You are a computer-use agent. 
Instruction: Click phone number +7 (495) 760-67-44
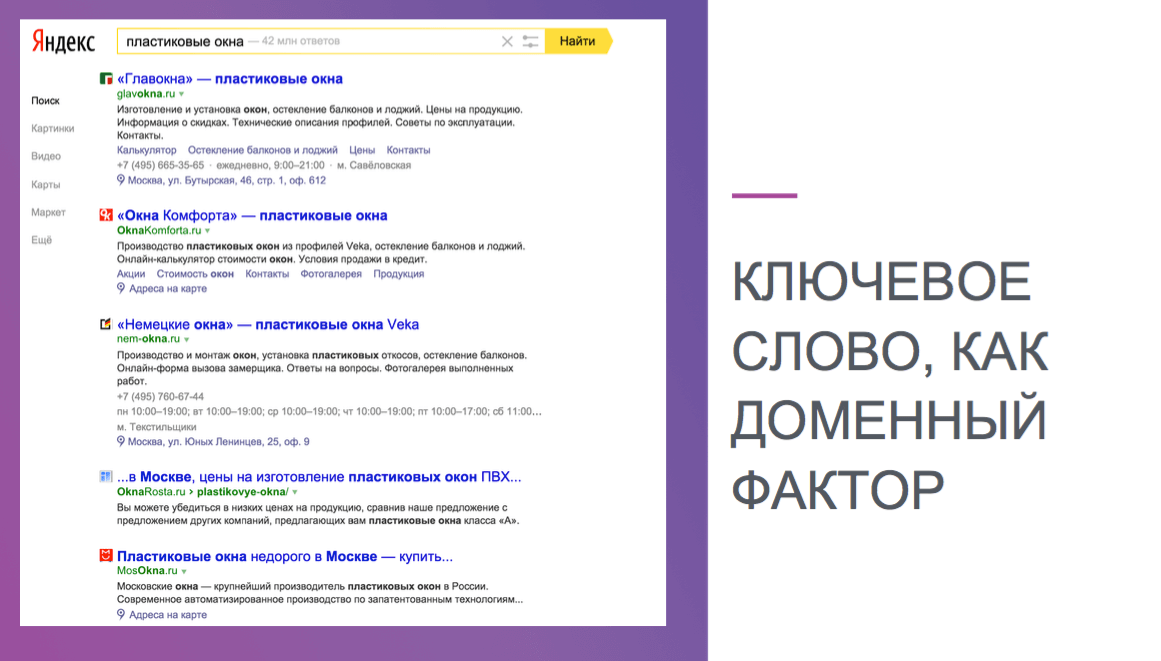(161, 397)
